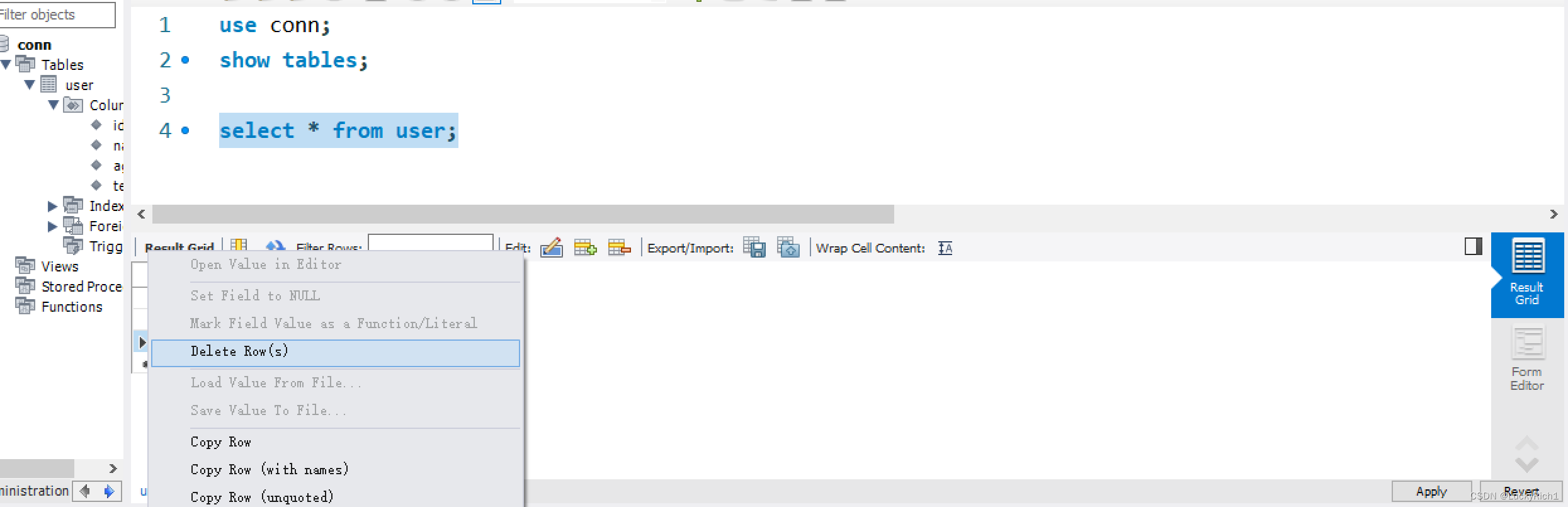Select Delete Row(s) from context menu
Image resolution: width=1568 pixels, height=507 pixels.
pos(336,353)
